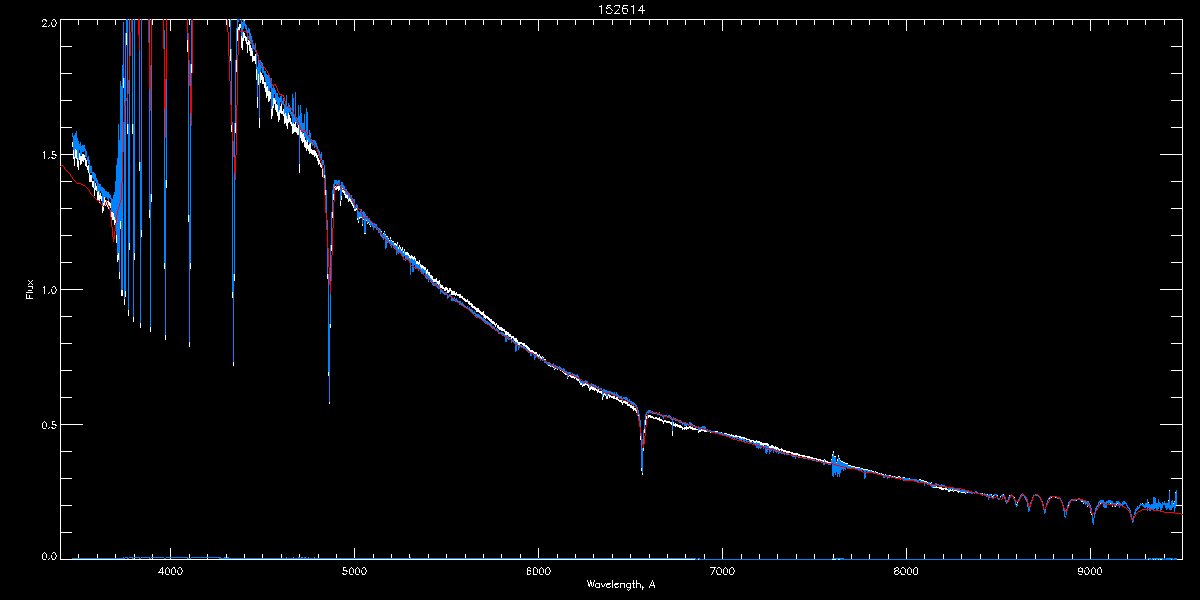Click the absorption line dip near 4860
Screen dimensions: 1200x600
(x=329, y=290)
